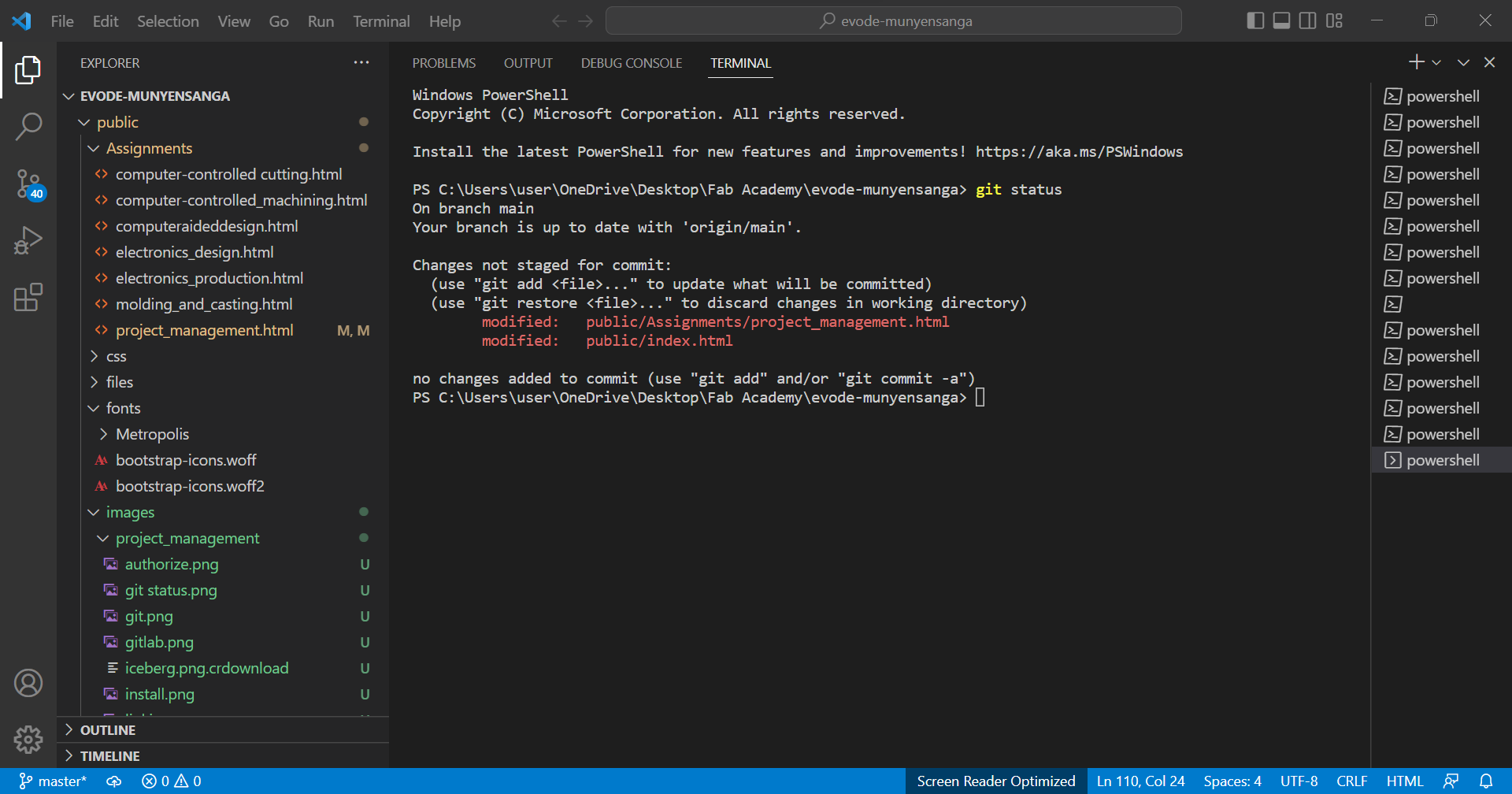Collapse the Assignments folder

pyautogui.click(x=223, y=148)
